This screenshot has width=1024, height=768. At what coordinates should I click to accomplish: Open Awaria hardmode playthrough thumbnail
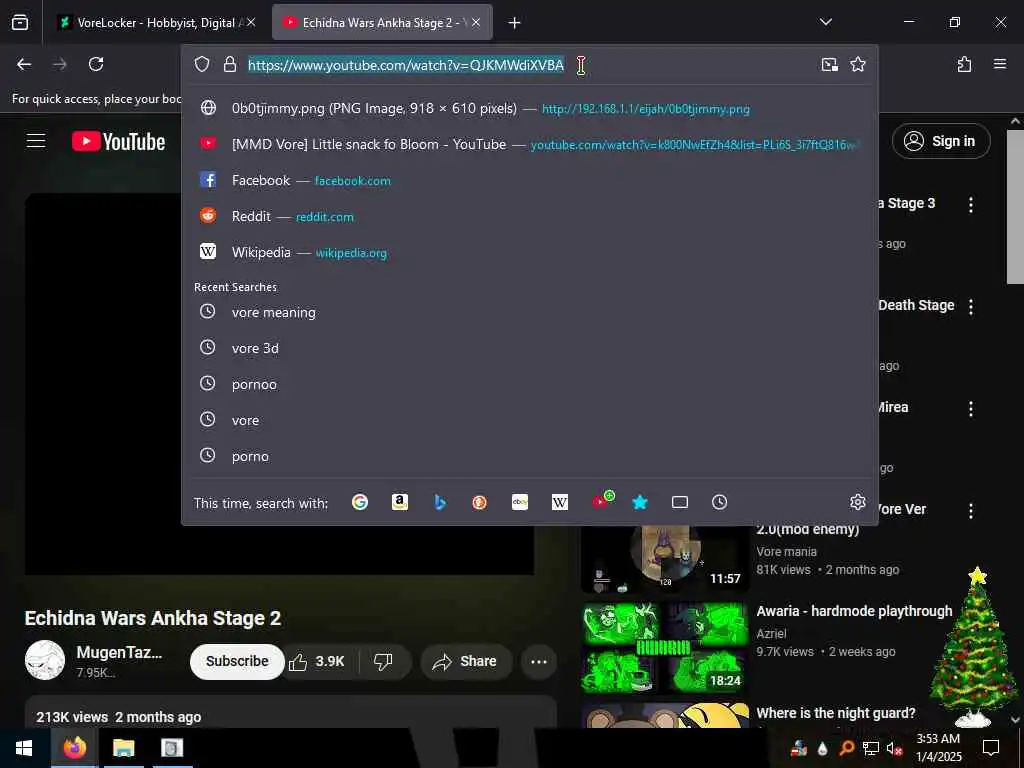click(665, 647)
